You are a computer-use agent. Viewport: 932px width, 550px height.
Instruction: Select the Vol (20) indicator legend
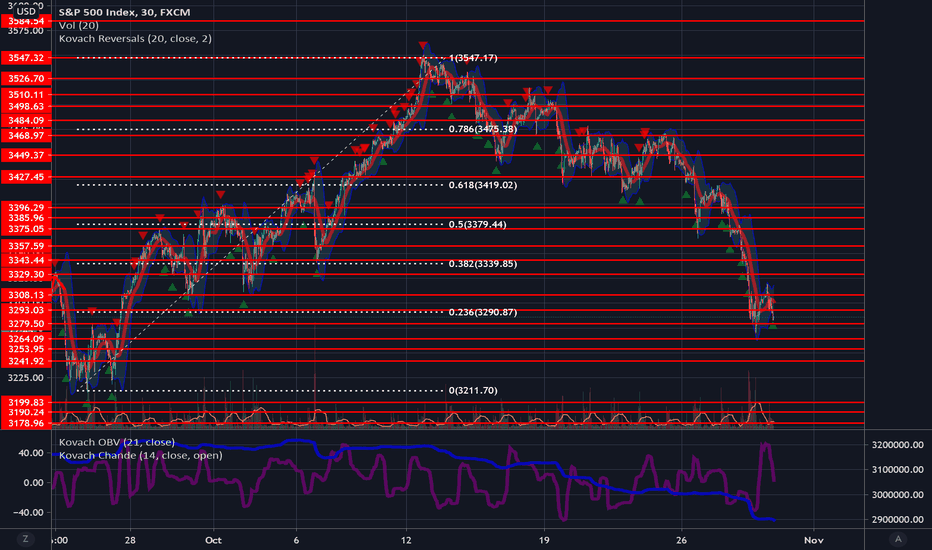[x=78, y=25]
